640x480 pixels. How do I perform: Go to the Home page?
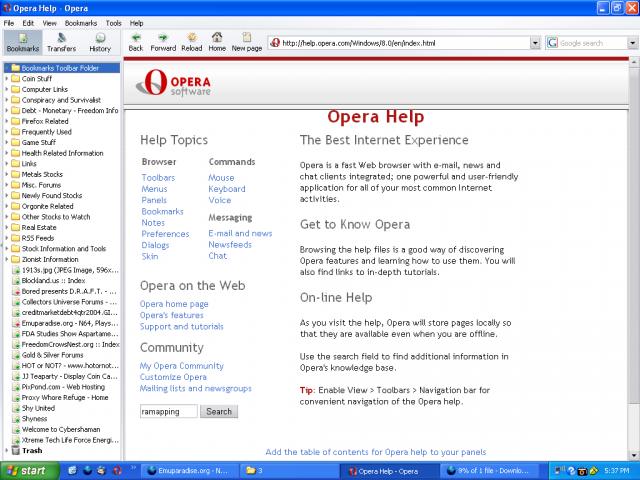coord(217,42)
